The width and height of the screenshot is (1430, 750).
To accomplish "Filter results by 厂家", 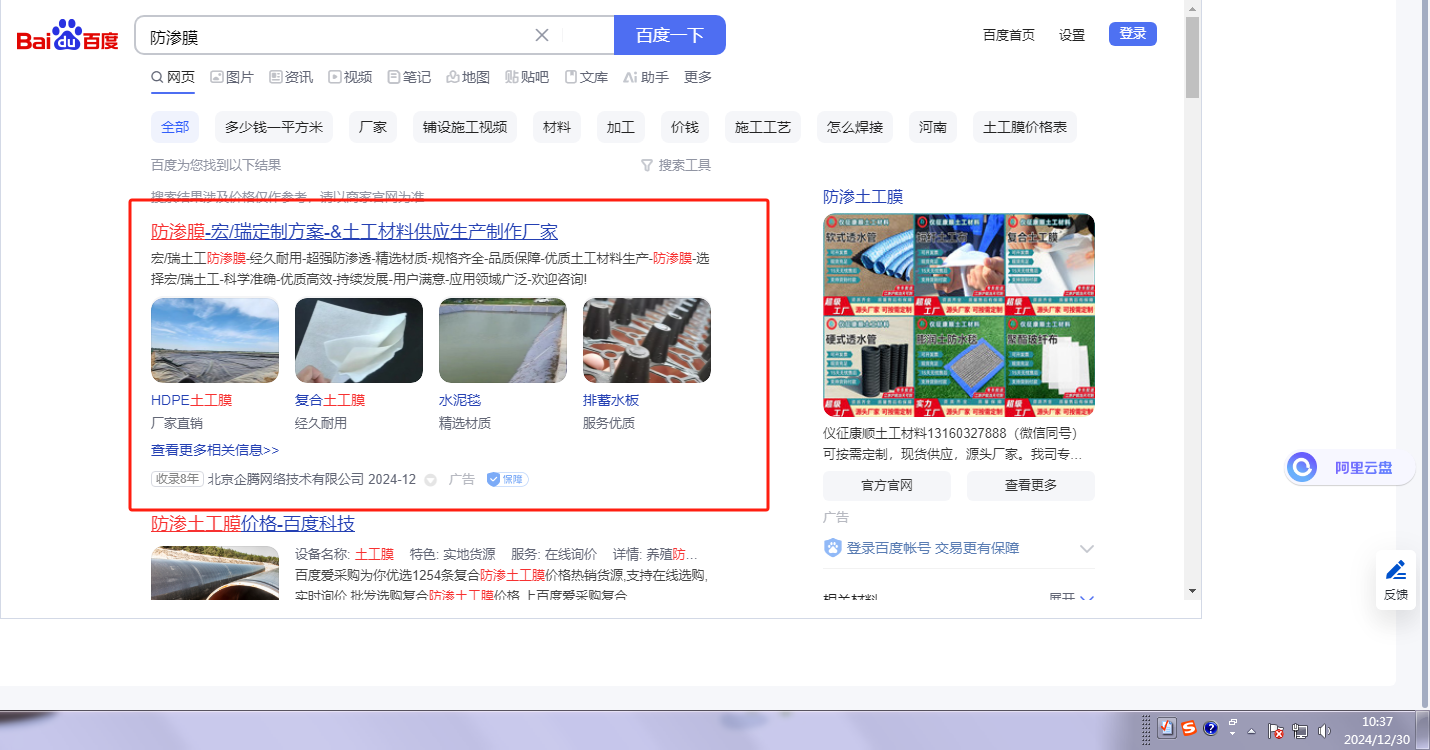I will pos(373,127).
